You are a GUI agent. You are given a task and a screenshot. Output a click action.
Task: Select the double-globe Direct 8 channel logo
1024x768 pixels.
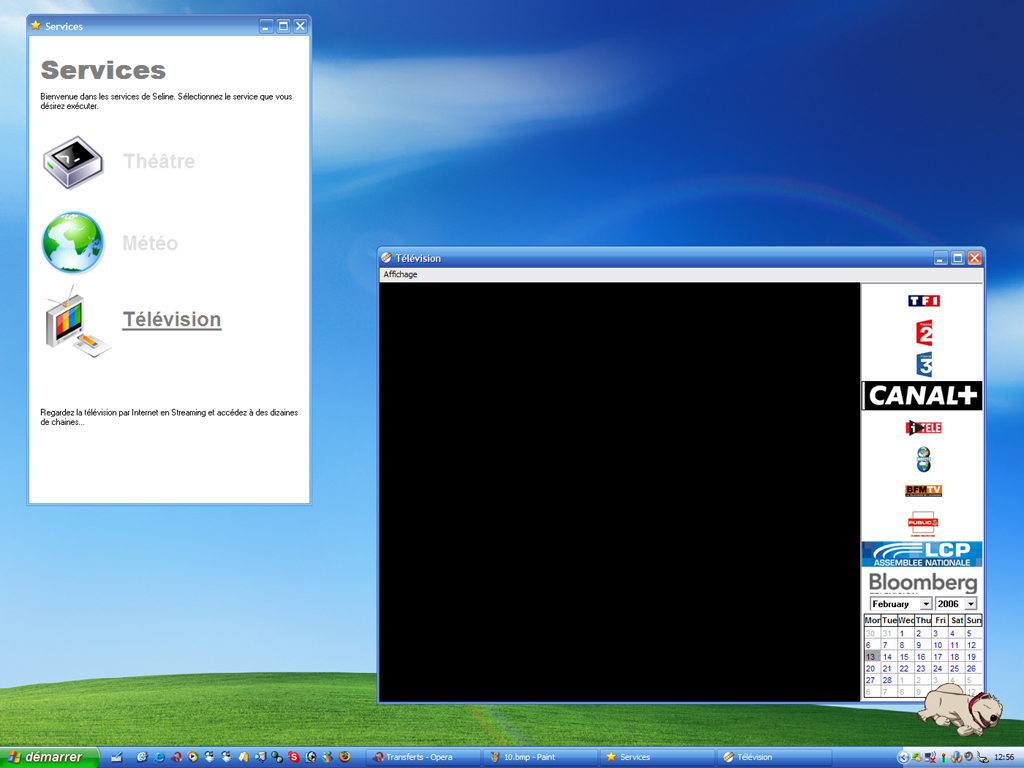tap(923, 459)
